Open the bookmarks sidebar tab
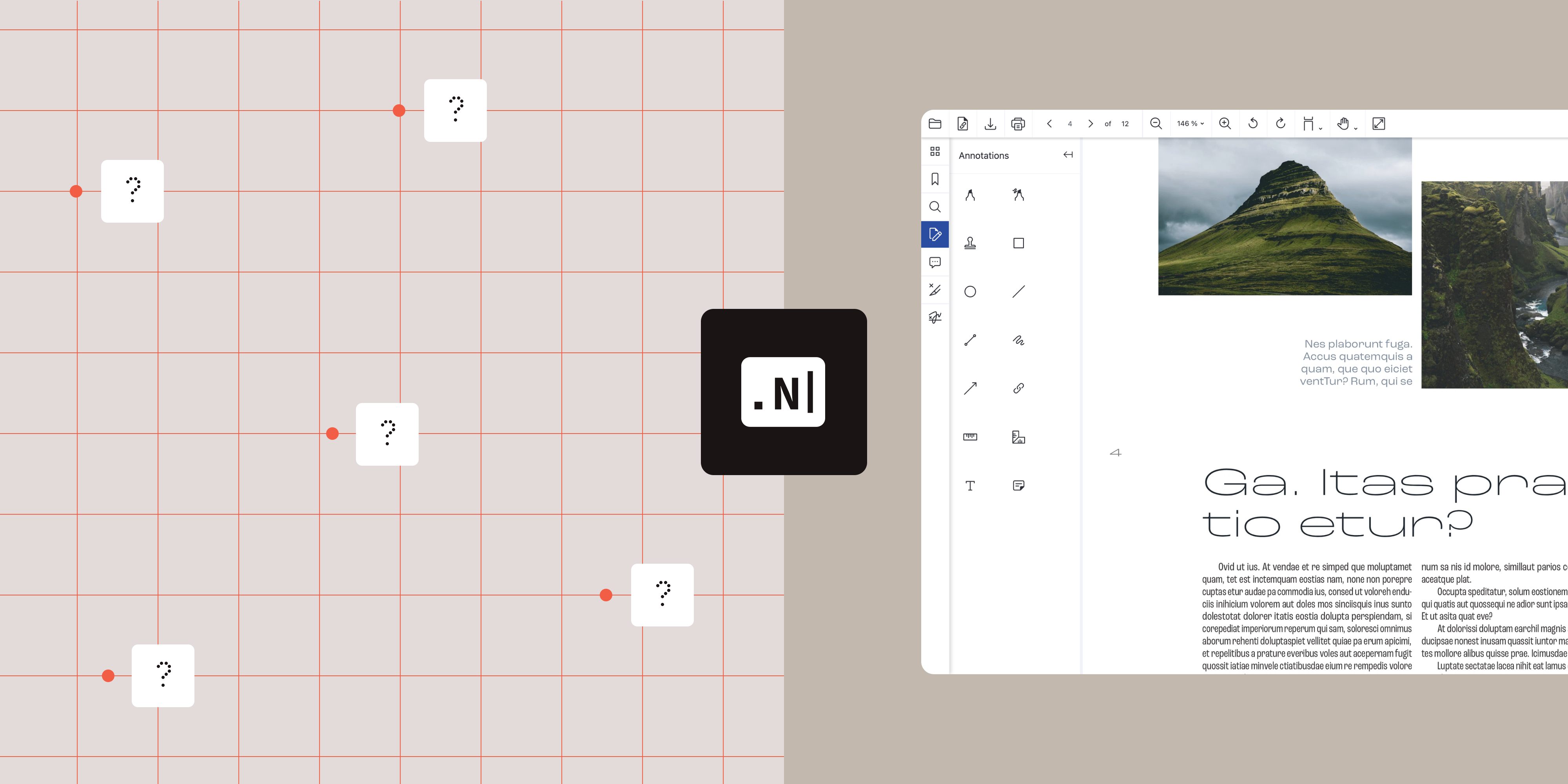Image resolution: width=1568 pixels, height=784 pixels. (935, 179)
